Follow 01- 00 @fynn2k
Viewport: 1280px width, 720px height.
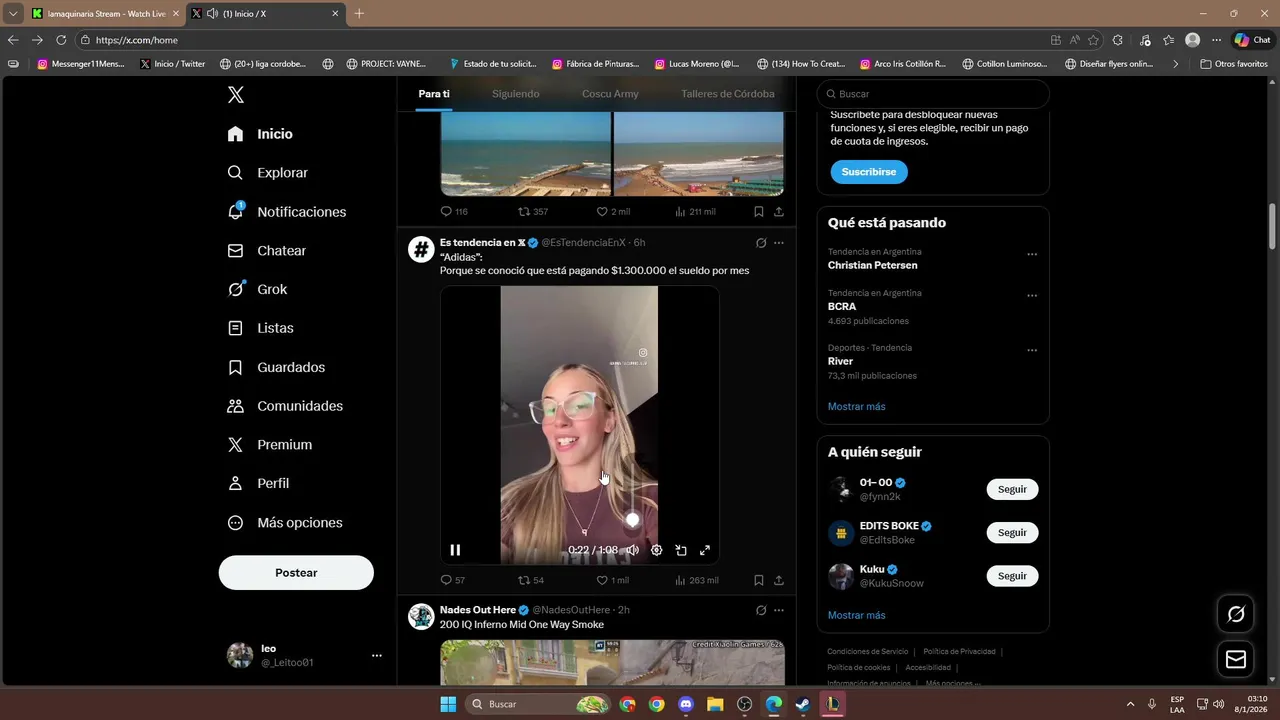pos(1012,489)
